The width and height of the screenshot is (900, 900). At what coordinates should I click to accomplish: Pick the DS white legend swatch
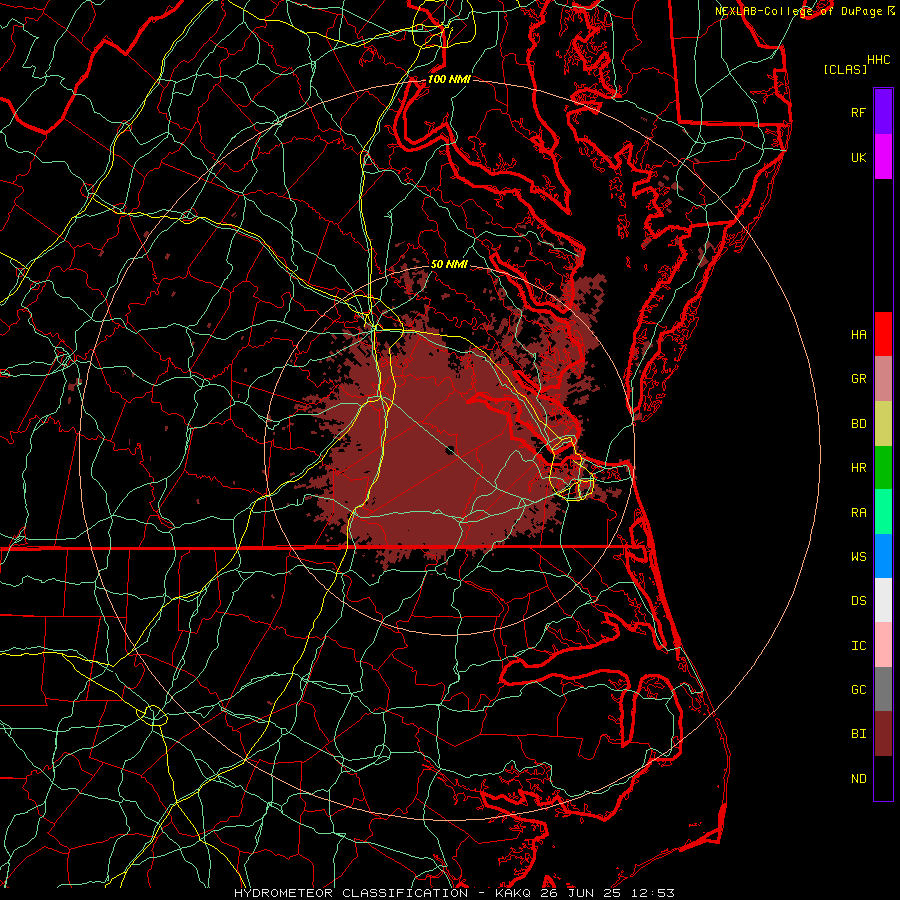883,600
